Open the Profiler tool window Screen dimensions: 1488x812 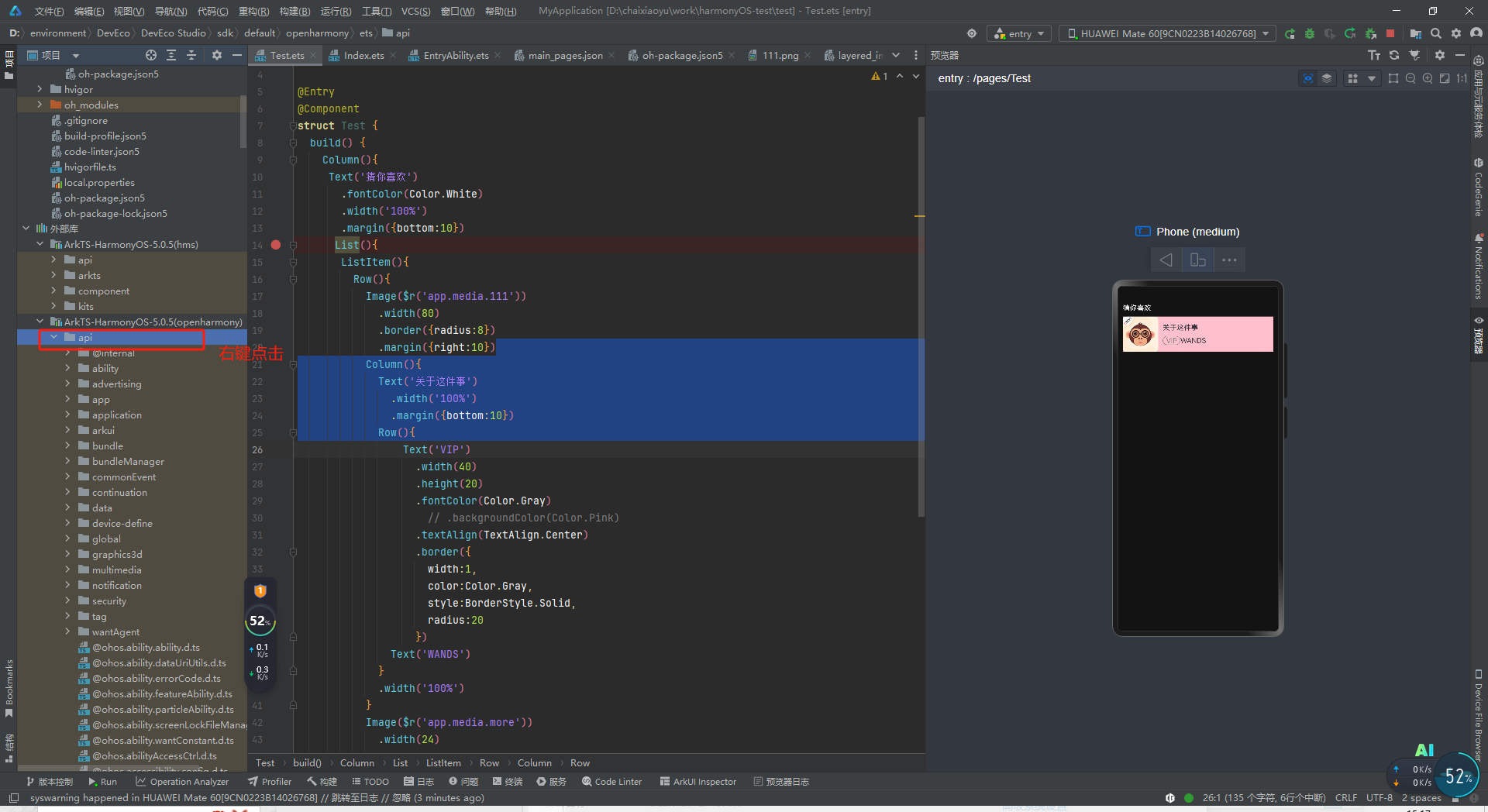pyautogui.click(x=270, y=781)
